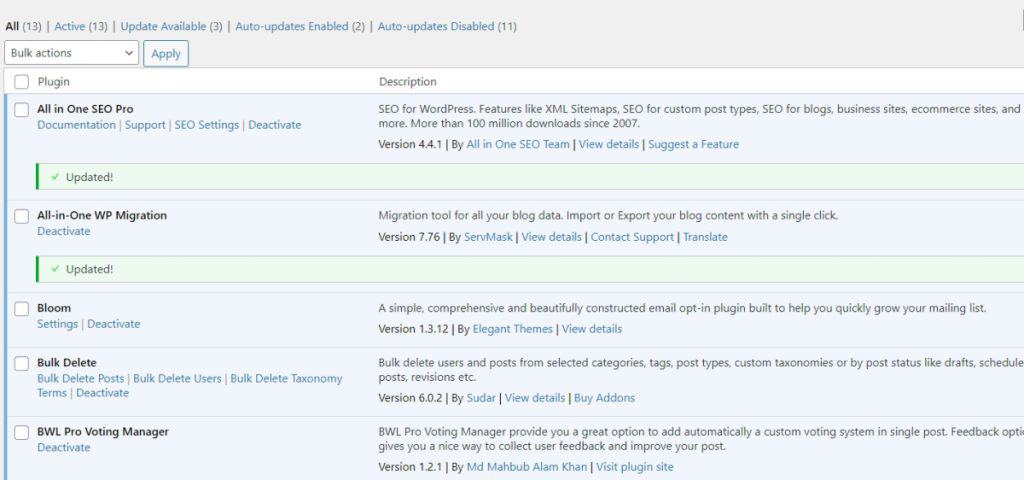1024x480 pixels.
Task: Click Suggest a Feature link
Action: 694,144
